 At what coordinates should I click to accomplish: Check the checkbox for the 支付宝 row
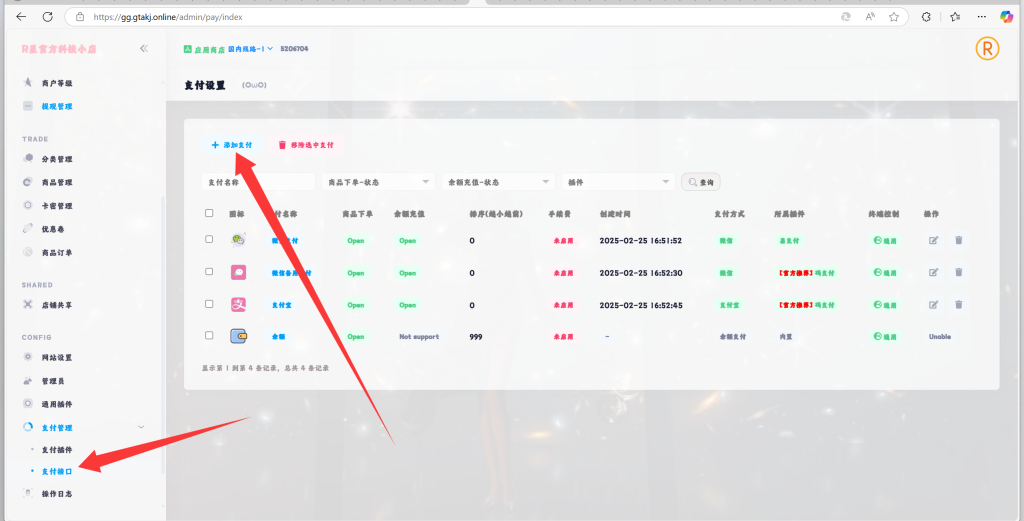209,304
